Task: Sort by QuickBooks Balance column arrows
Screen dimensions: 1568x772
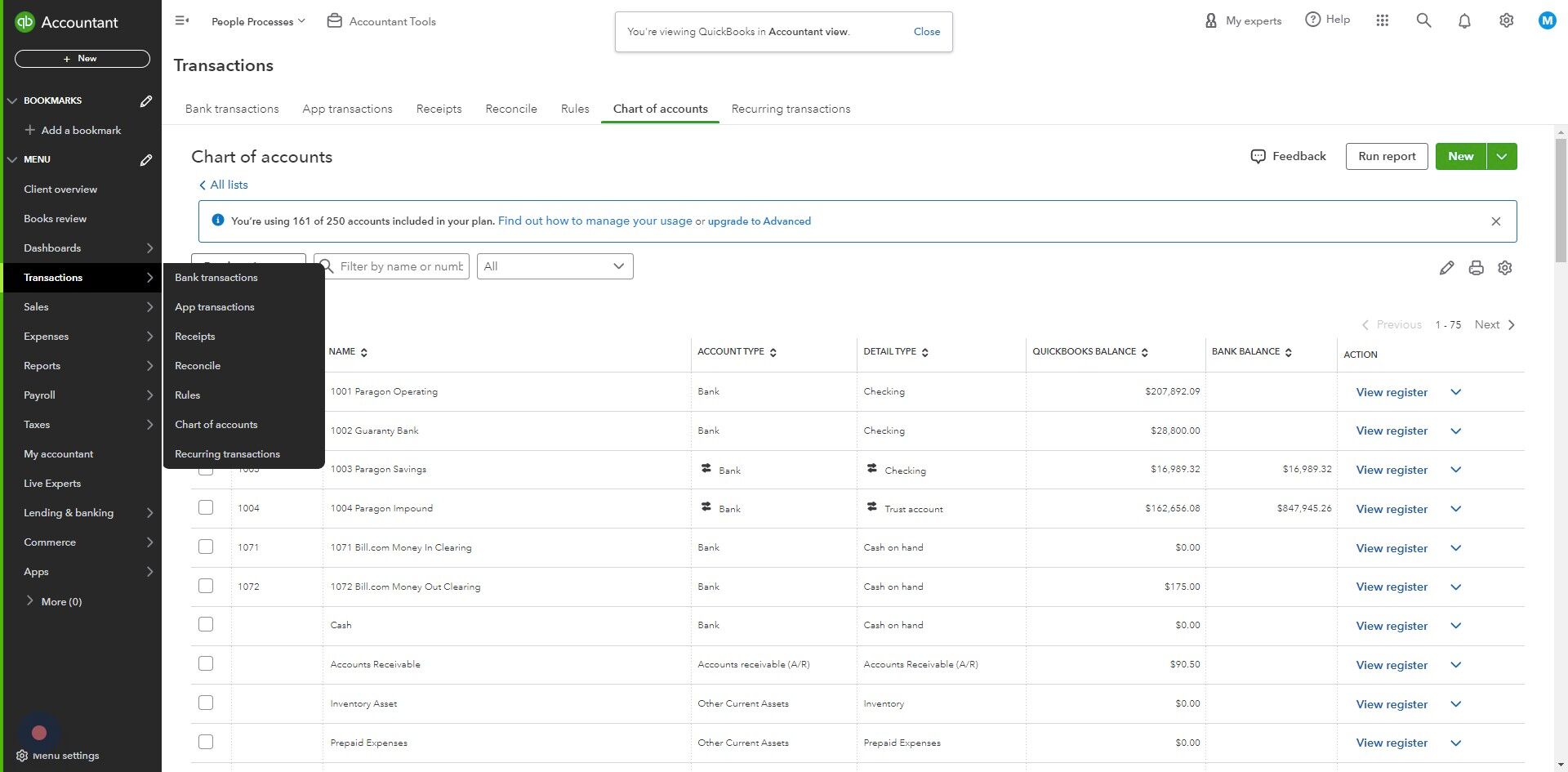Action: [x=1145, y=352]
